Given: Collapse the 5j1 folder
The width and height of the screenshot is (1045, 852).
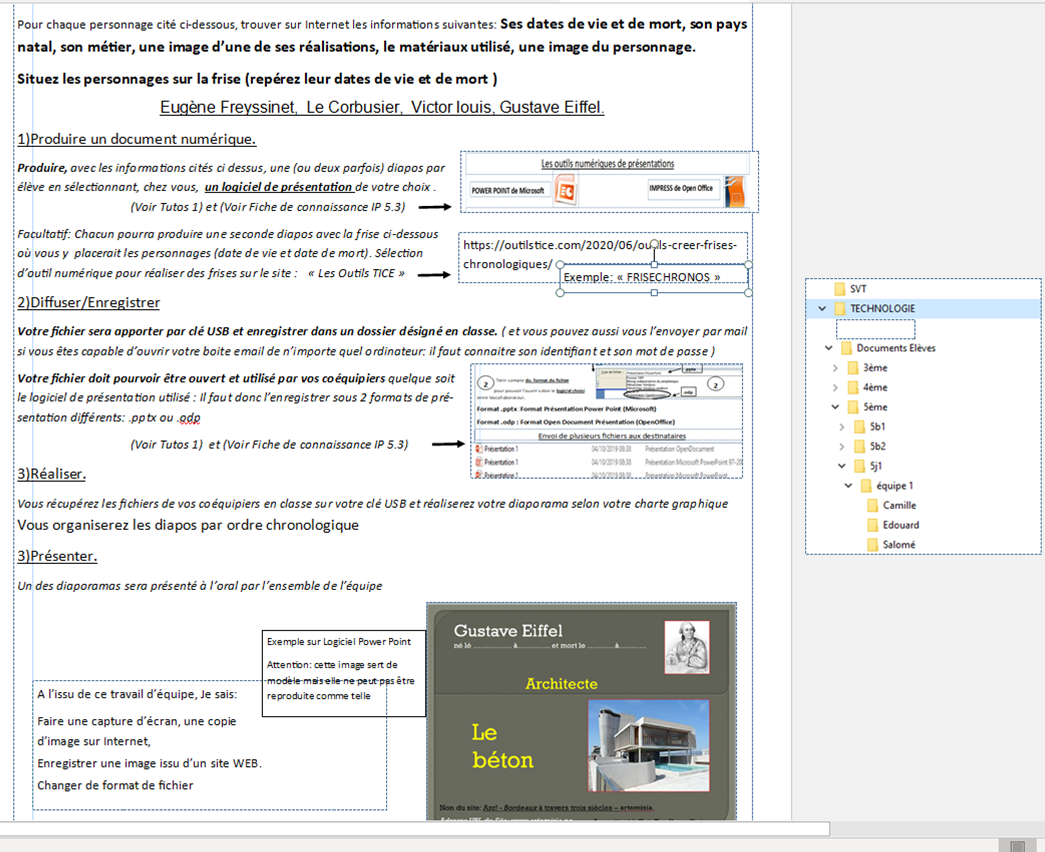Looking at the screenshot, I should 842,466.
